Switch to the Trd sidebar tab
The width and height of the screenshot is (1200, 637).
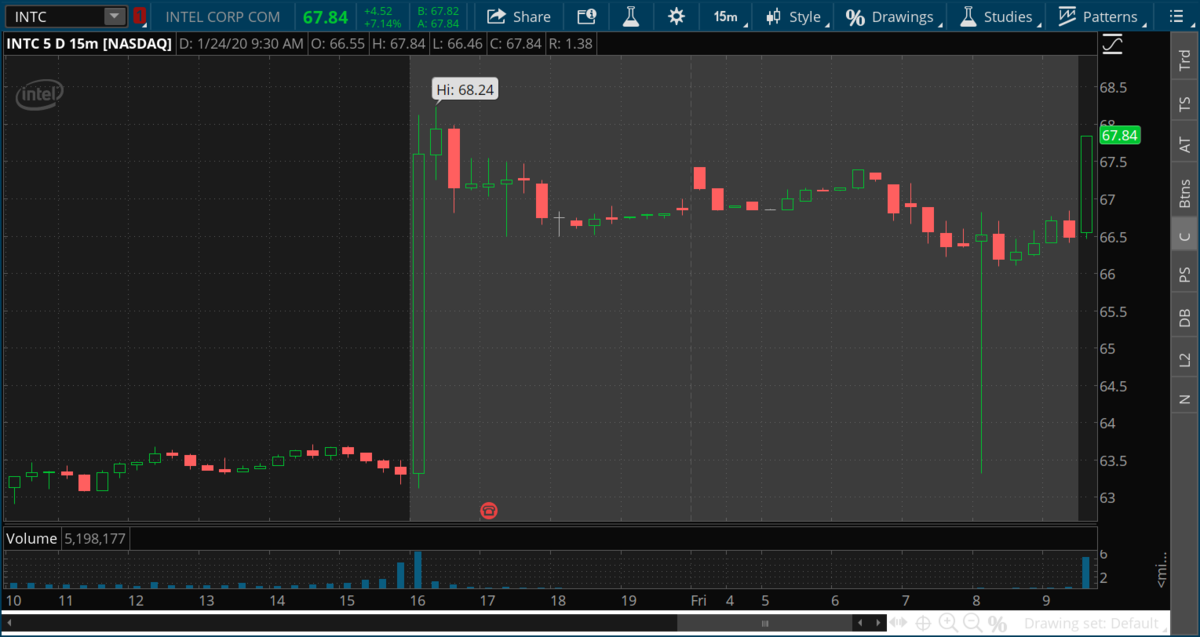(1185, 59)
